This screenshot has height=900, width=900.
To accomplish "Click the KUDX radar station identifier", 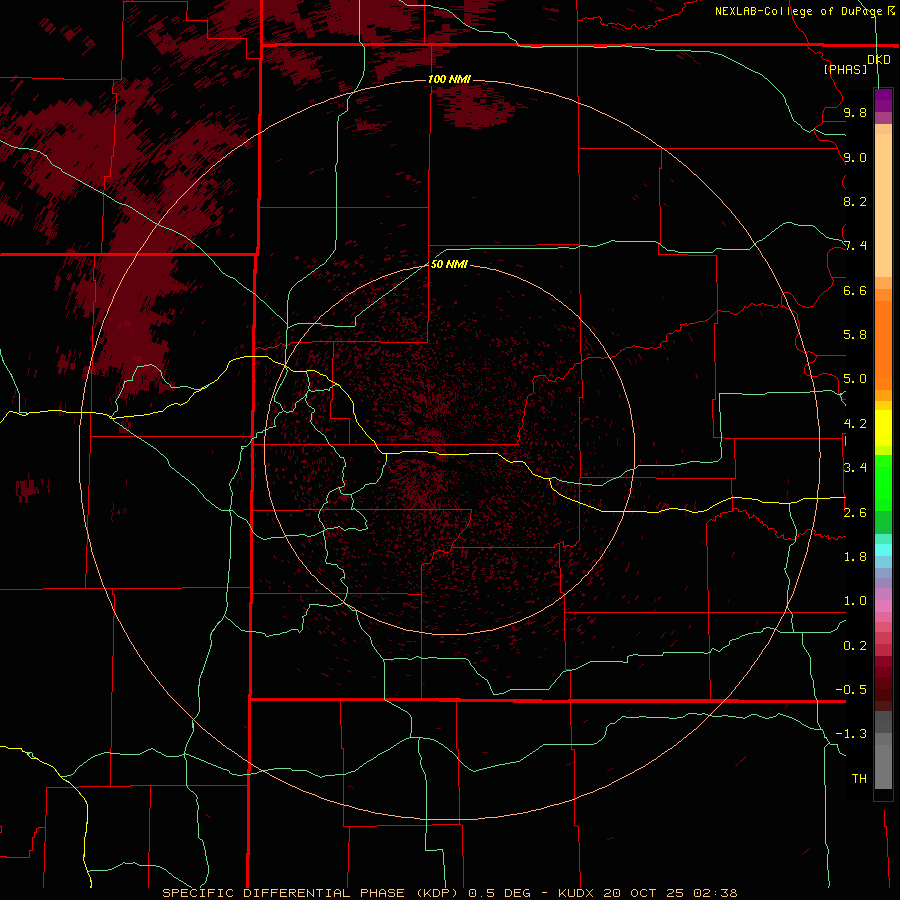I will [x=578, y=893].
